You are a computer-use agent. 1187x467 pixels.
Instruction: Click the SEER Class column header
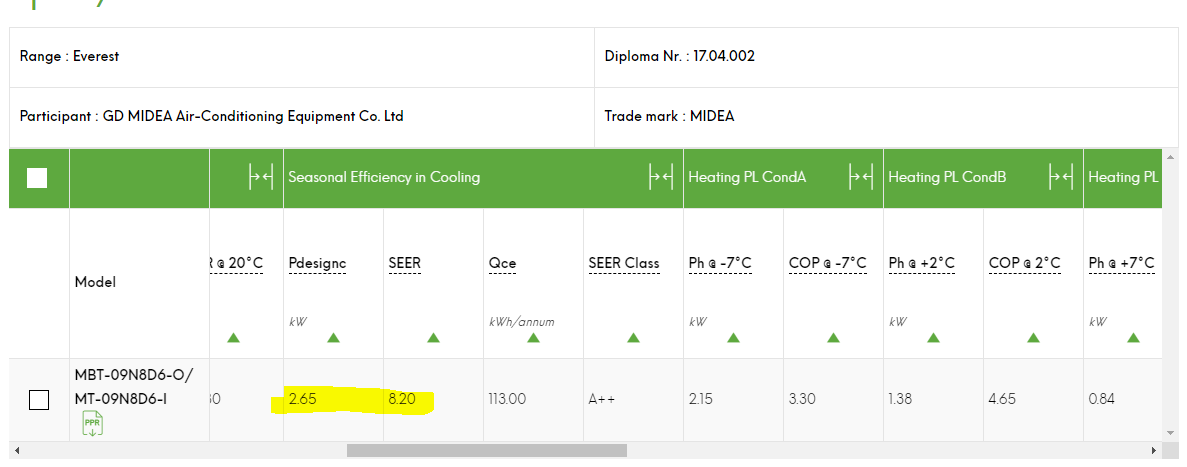[x=624, y=263]
